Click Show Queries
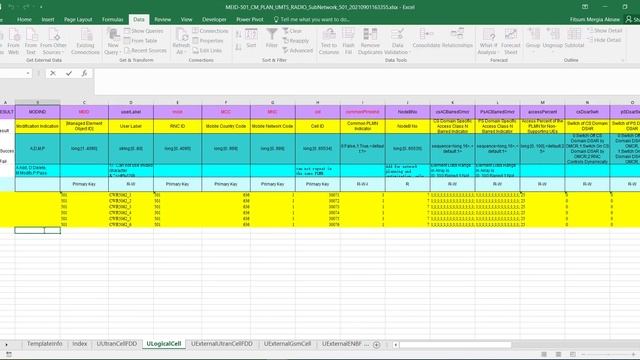This screenshot has height=360, width=640. pos(144,31)
